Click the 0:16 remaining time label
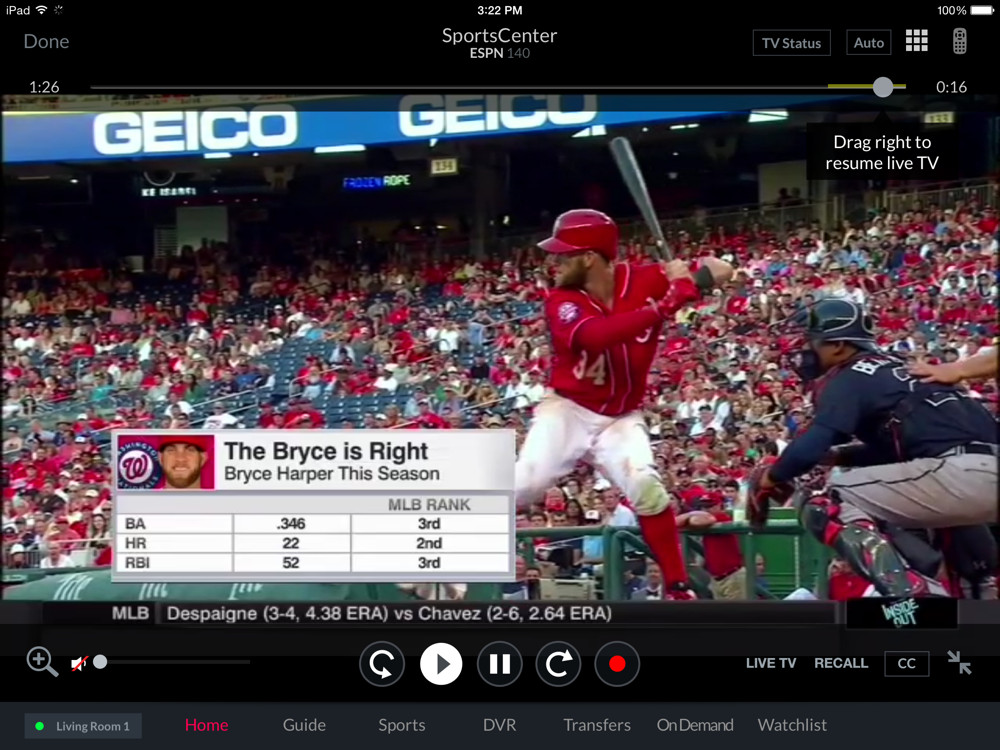Image resolution: width=1000 pixels, height=750 pixels. [x=951, y=87]
